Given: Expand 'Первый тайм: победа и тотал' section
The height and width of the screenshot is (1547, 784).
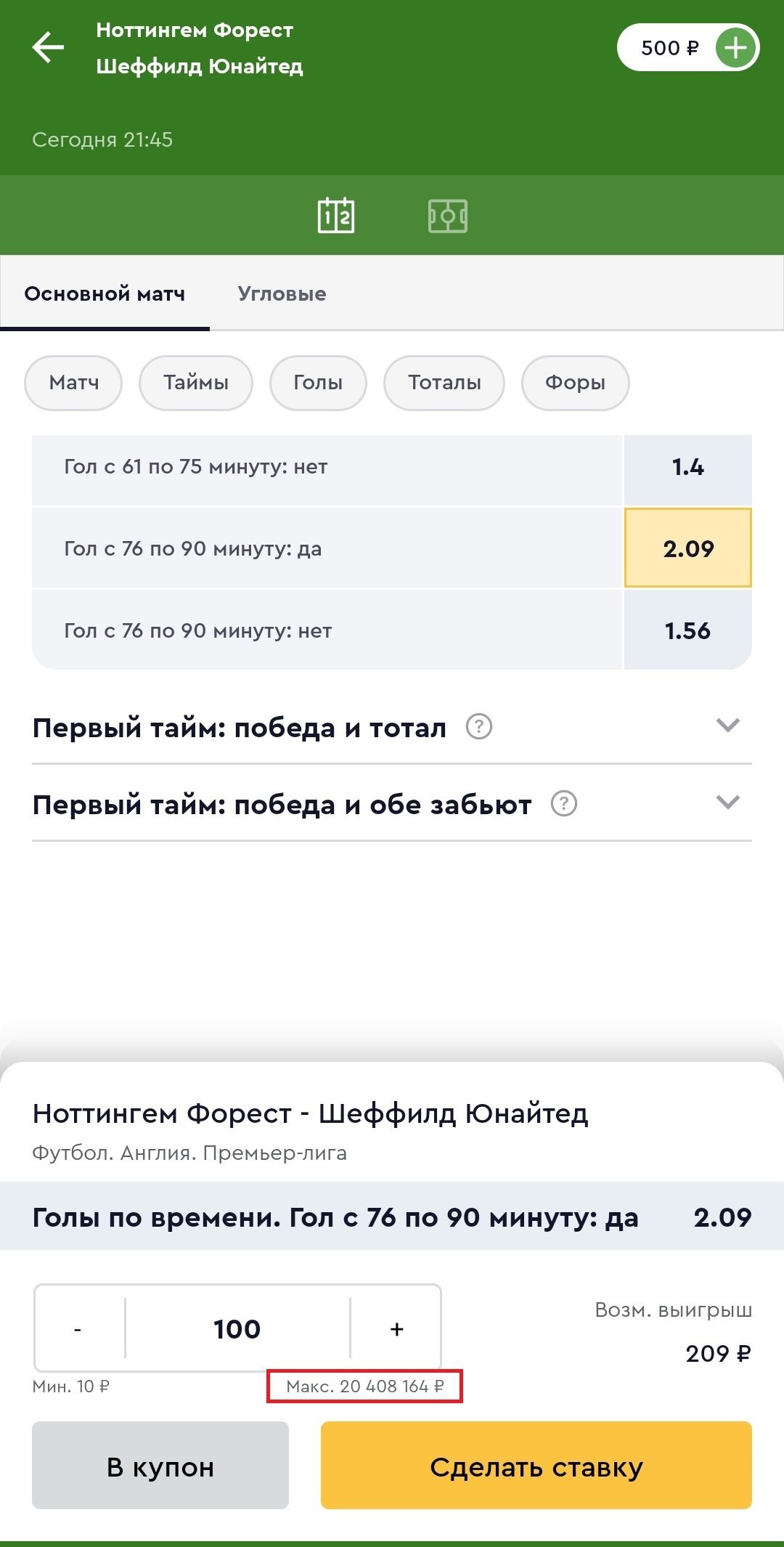Looking at the screenshot, I should tap(727, 726).
